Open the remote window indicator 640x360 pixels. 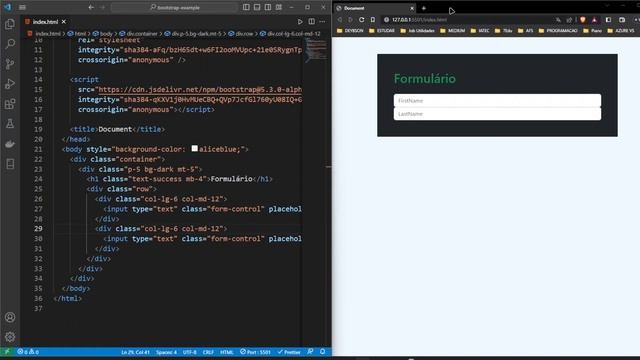(7, 352)
